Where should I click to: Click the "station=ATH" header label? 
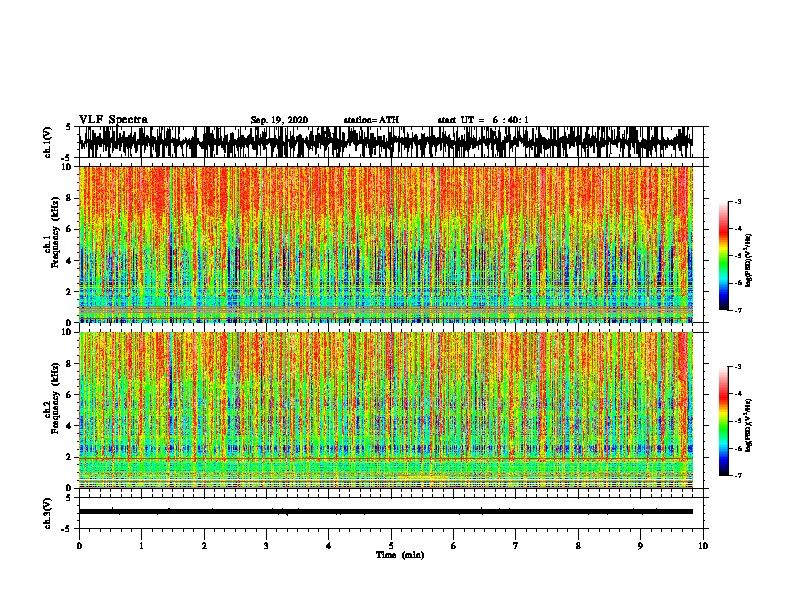(371, 120)
